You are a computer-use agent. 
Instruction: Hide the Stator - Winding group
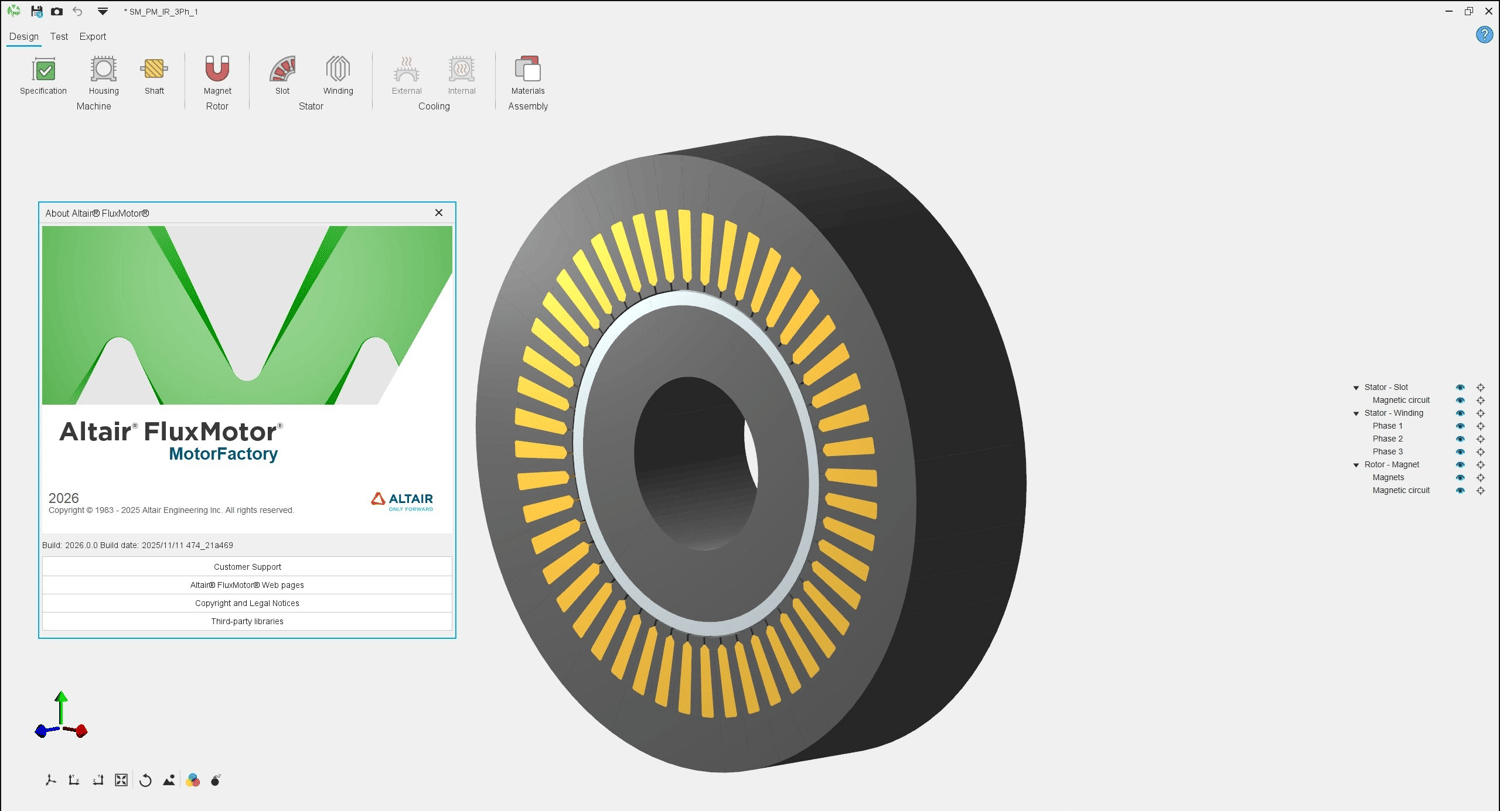(x=1460, y=413)
